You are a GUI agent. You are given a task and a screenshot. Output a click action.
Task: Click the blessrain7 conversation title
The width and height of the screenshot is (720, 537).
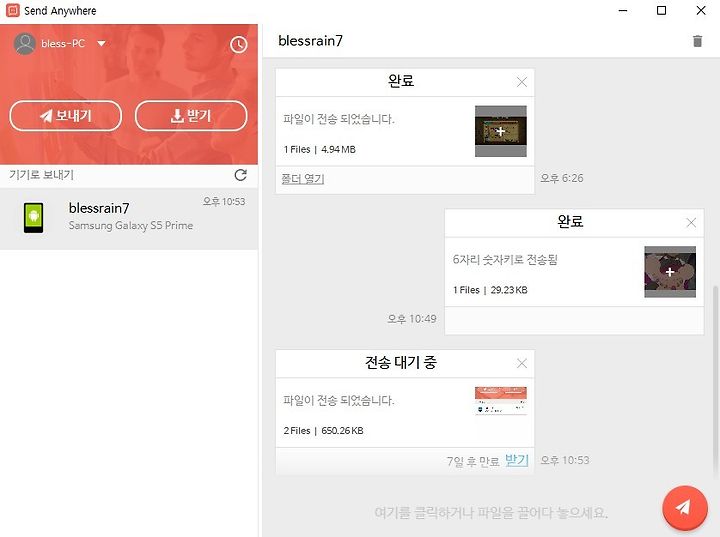[x=310, y=41]
